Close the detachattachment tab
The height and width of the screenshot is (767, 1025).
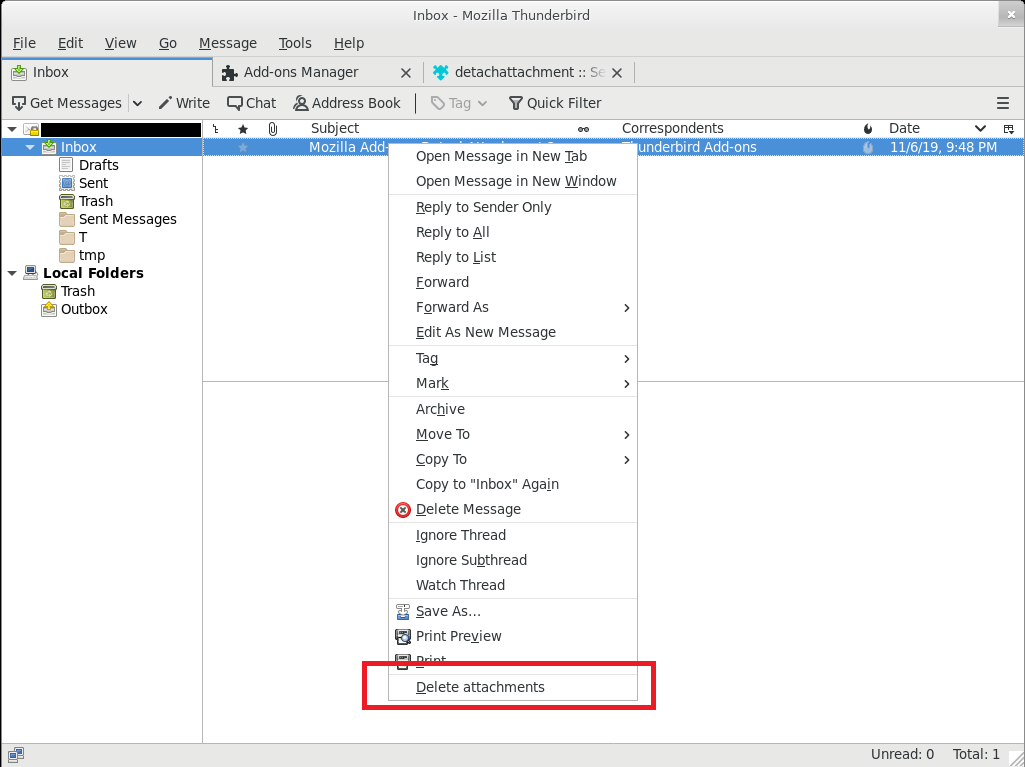(x=616, y=73)
